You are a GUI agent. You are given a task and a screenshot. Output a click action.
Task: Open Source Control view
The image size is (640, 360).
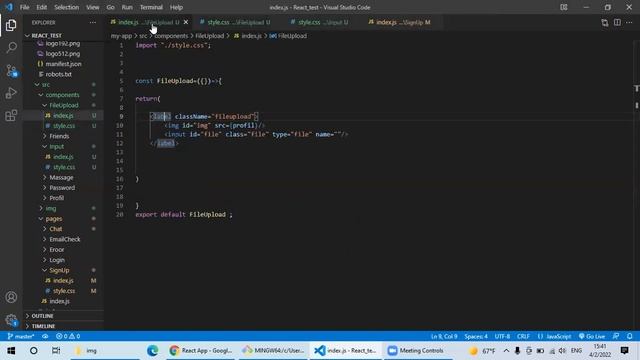pyautogui.click(x=11, y=71)
